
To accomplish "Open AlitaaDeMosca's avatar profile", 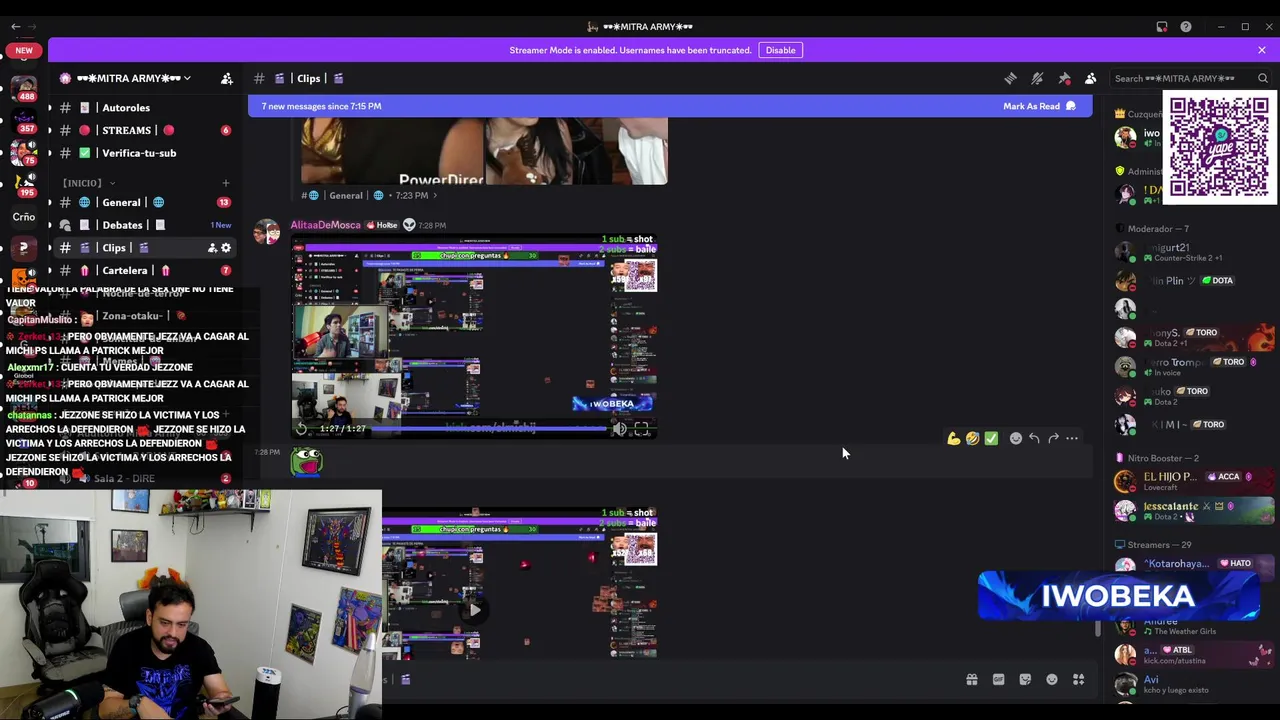I will coord(267,232).
